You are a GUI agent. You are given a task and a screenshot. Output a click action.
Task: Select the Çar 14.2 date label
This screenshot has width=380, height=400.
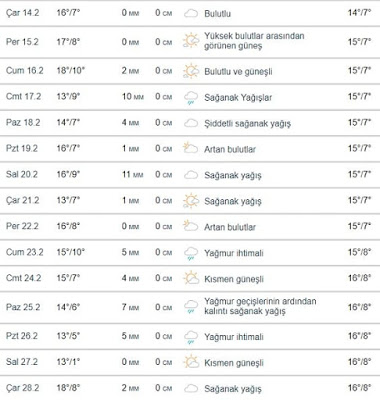[x=22, y=13]
